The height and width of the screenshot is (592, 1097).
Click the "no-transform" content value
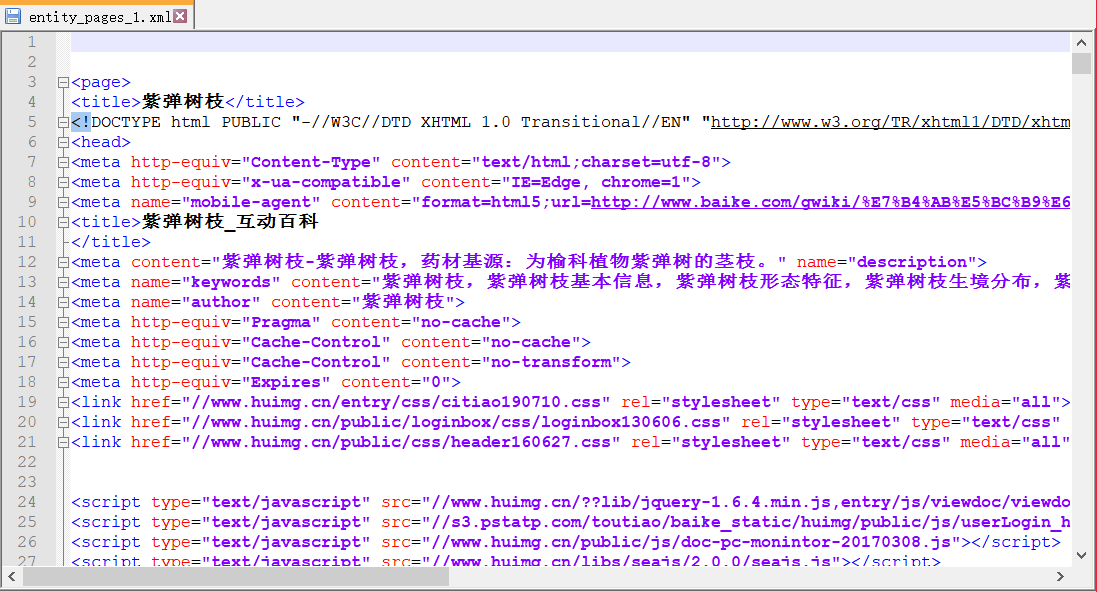[551, 362]
